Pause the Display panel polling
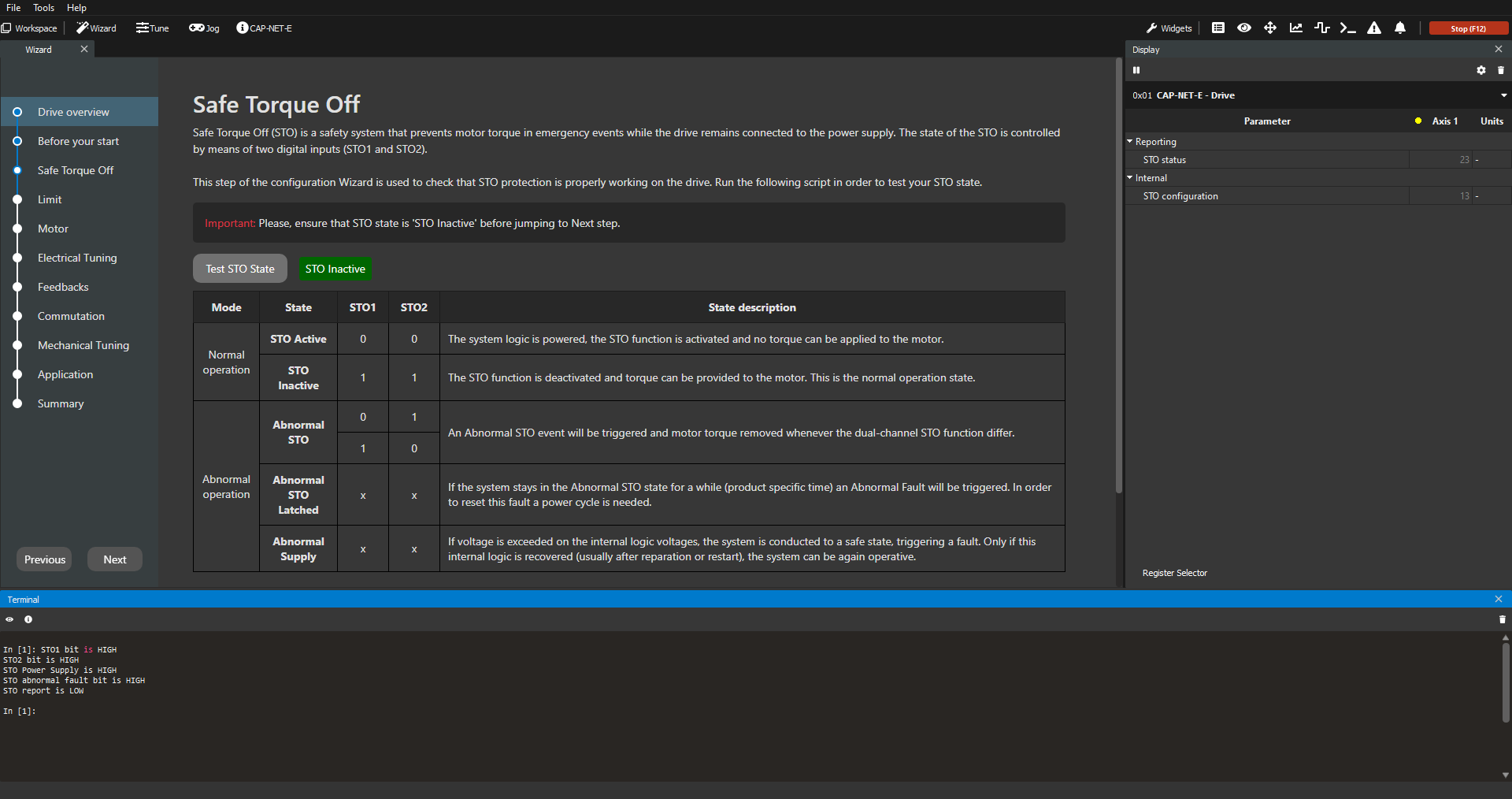The height and width of the screenshot is (799, 1512). 1136,70
